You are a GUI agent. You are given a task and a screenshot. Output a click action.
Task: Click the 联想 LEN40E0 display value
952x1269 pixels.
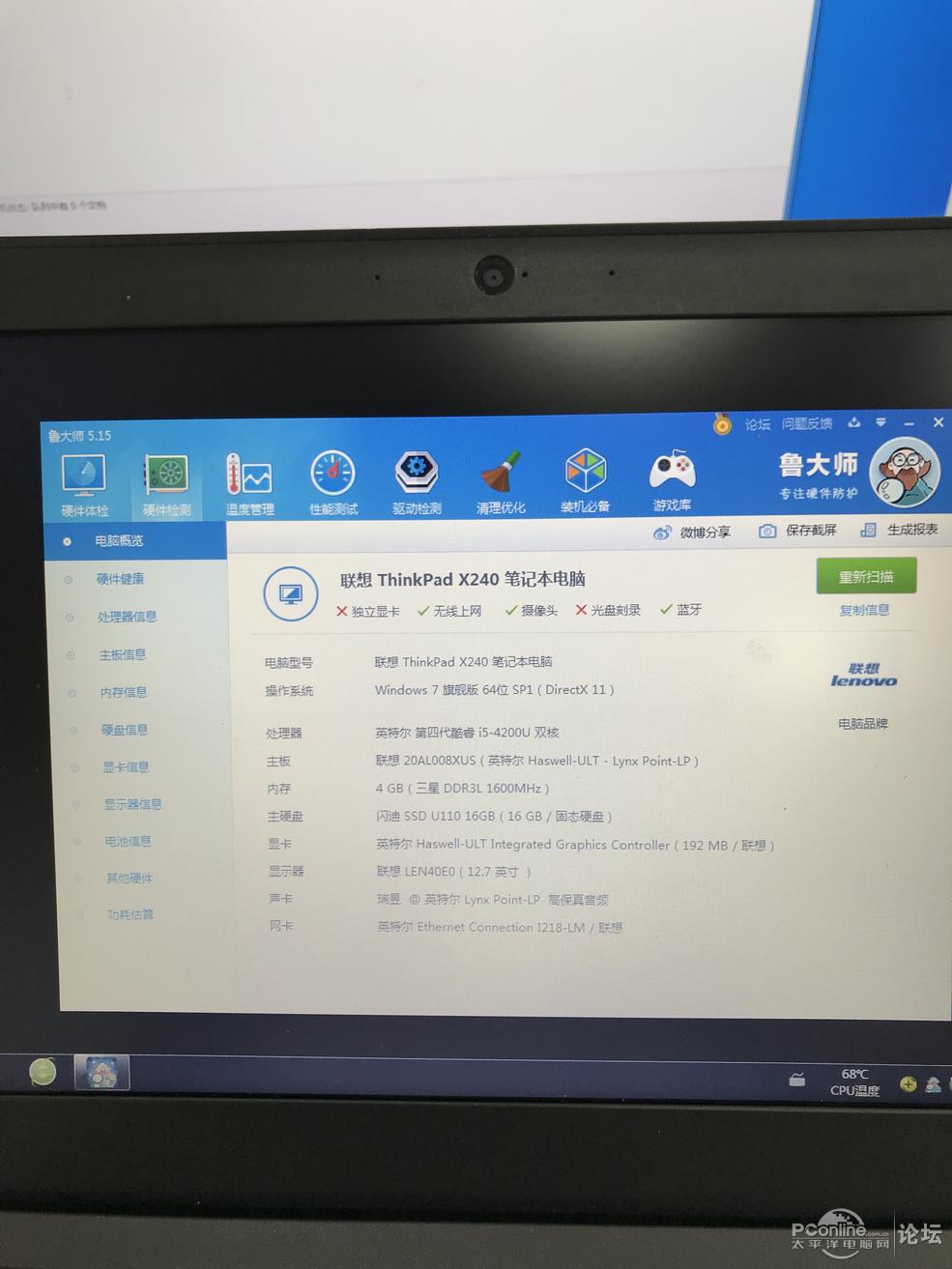(453, 872)
